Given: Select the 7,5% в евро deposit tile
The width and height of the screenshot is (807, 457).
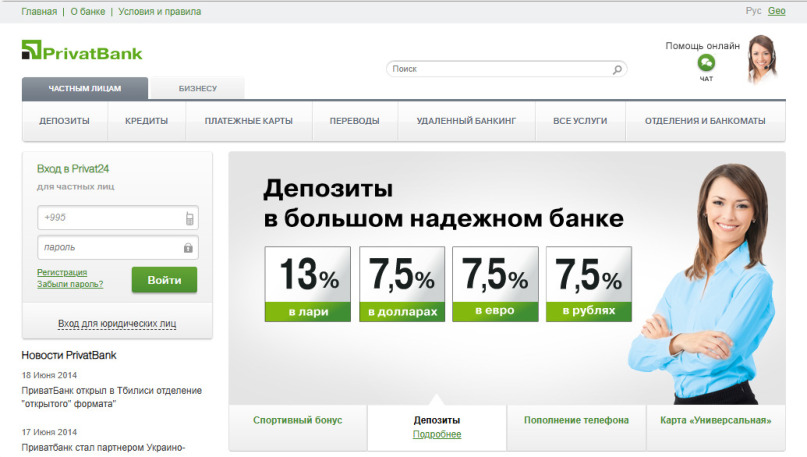Looking at the screenshot, I should point(495,284).
